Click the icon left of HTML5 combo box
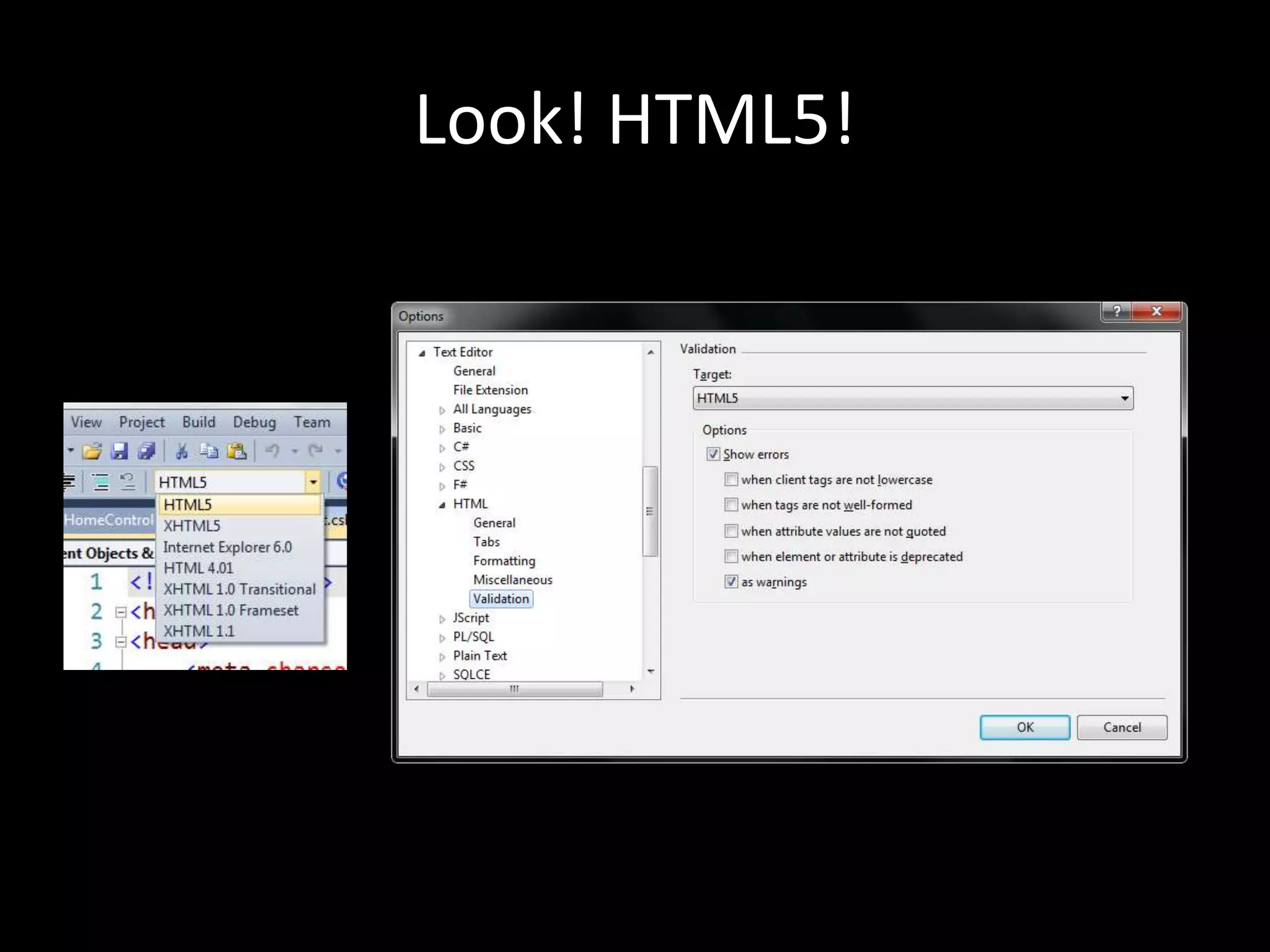 point(128,482)
